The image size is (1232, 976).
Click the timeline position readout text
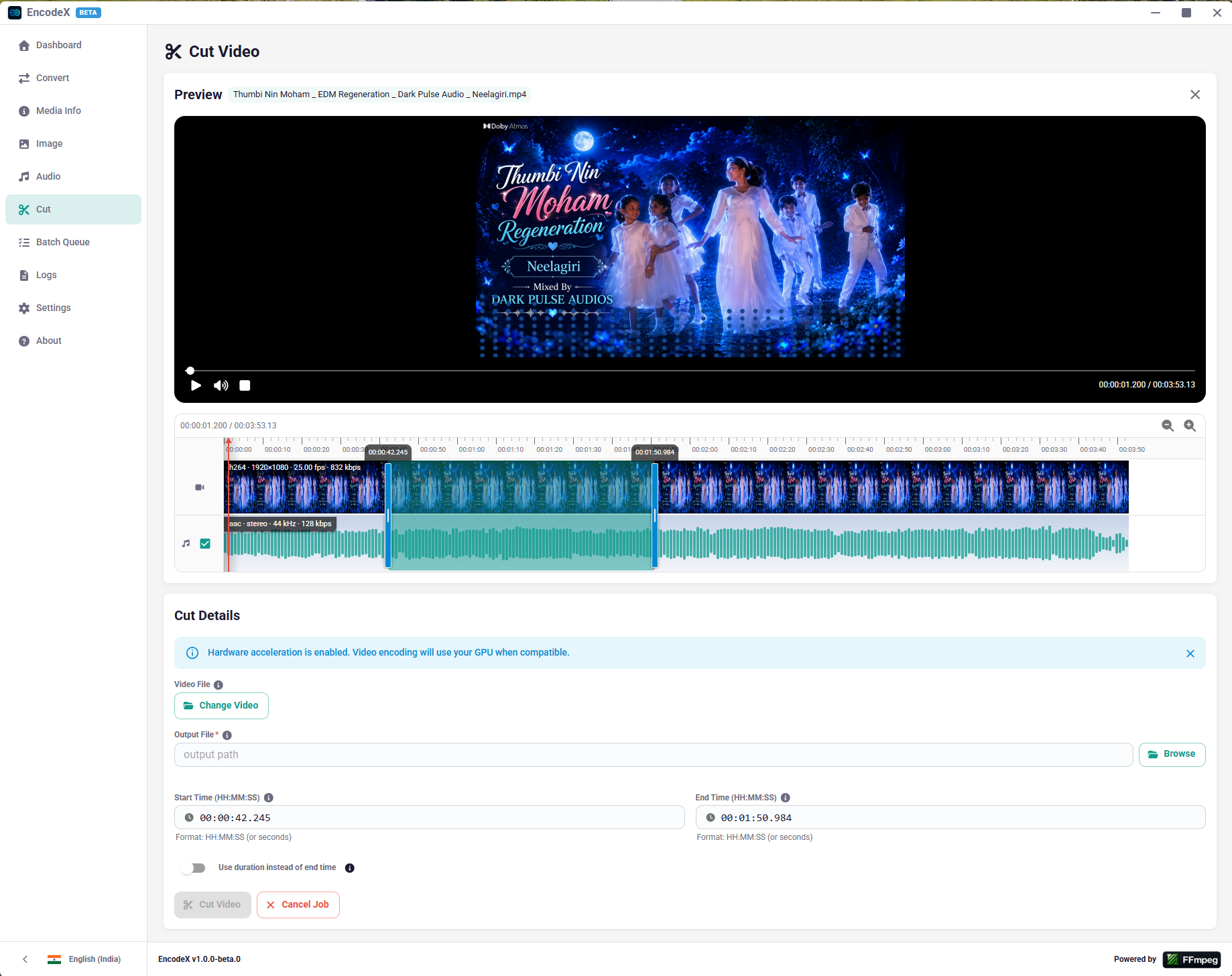point(229,426)
